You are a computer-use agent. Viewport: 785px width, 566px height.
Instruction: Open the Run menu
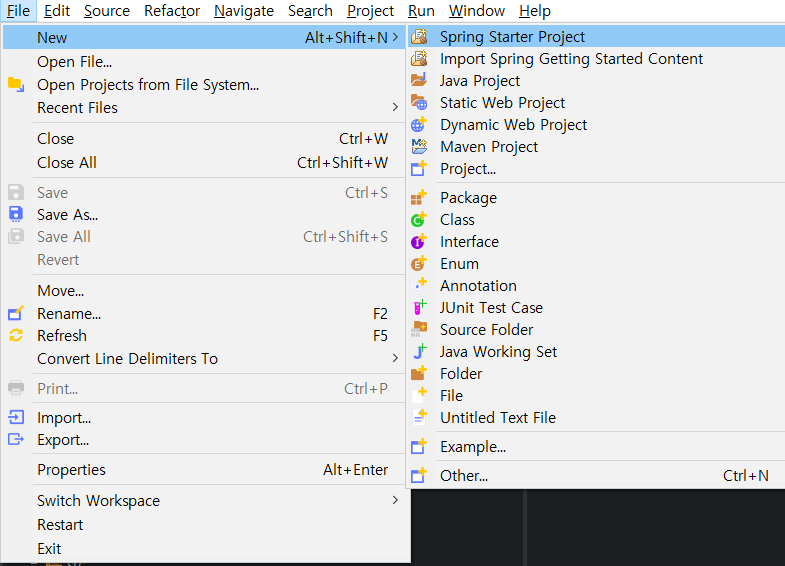click(x=421, y=11)
